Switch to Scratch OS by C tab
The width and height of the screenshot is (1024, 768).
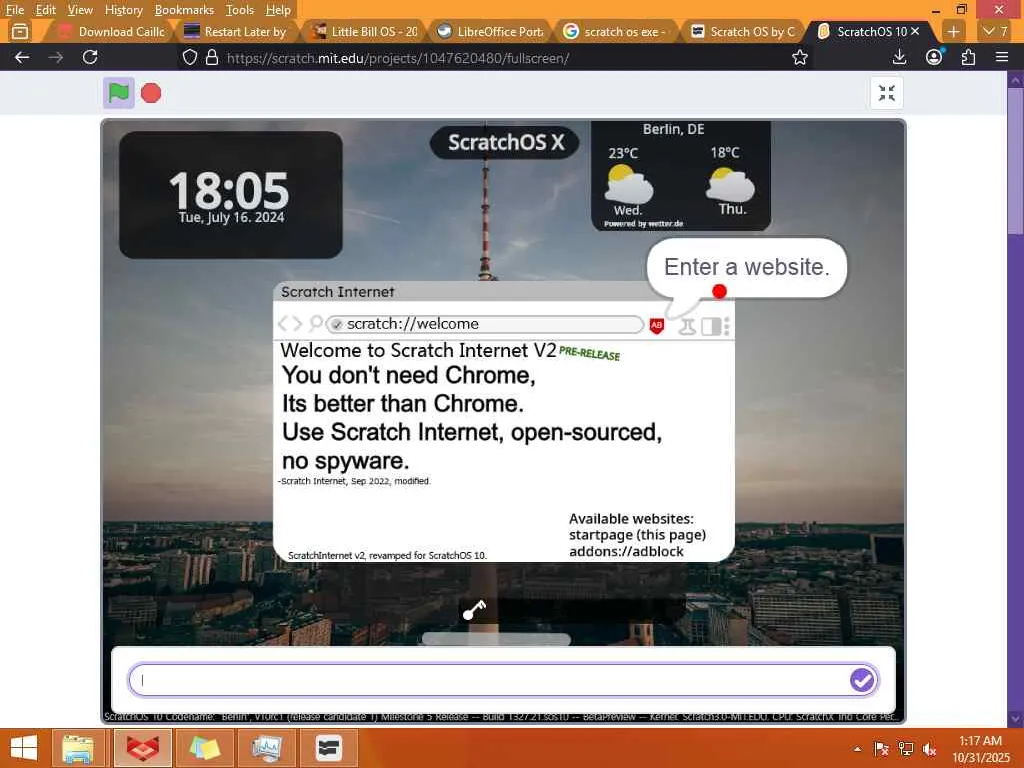click(x=743, y=31)
